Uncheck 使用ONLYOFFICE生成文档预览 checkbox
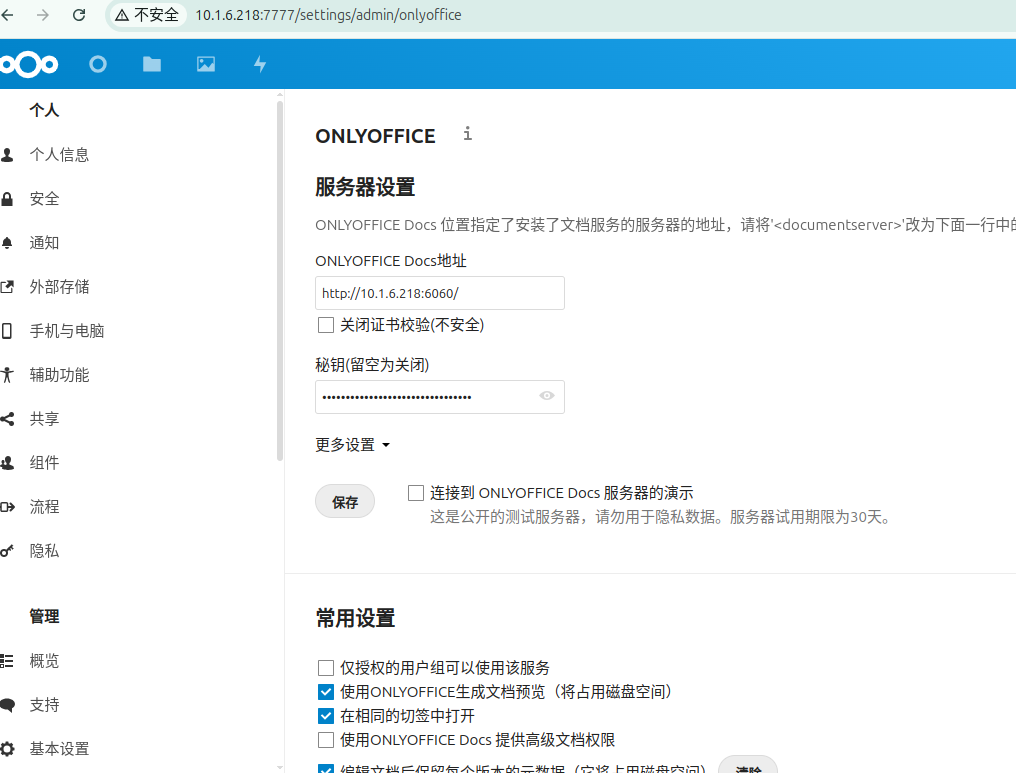Screen dimensions: 1016x776 [326, 692]
